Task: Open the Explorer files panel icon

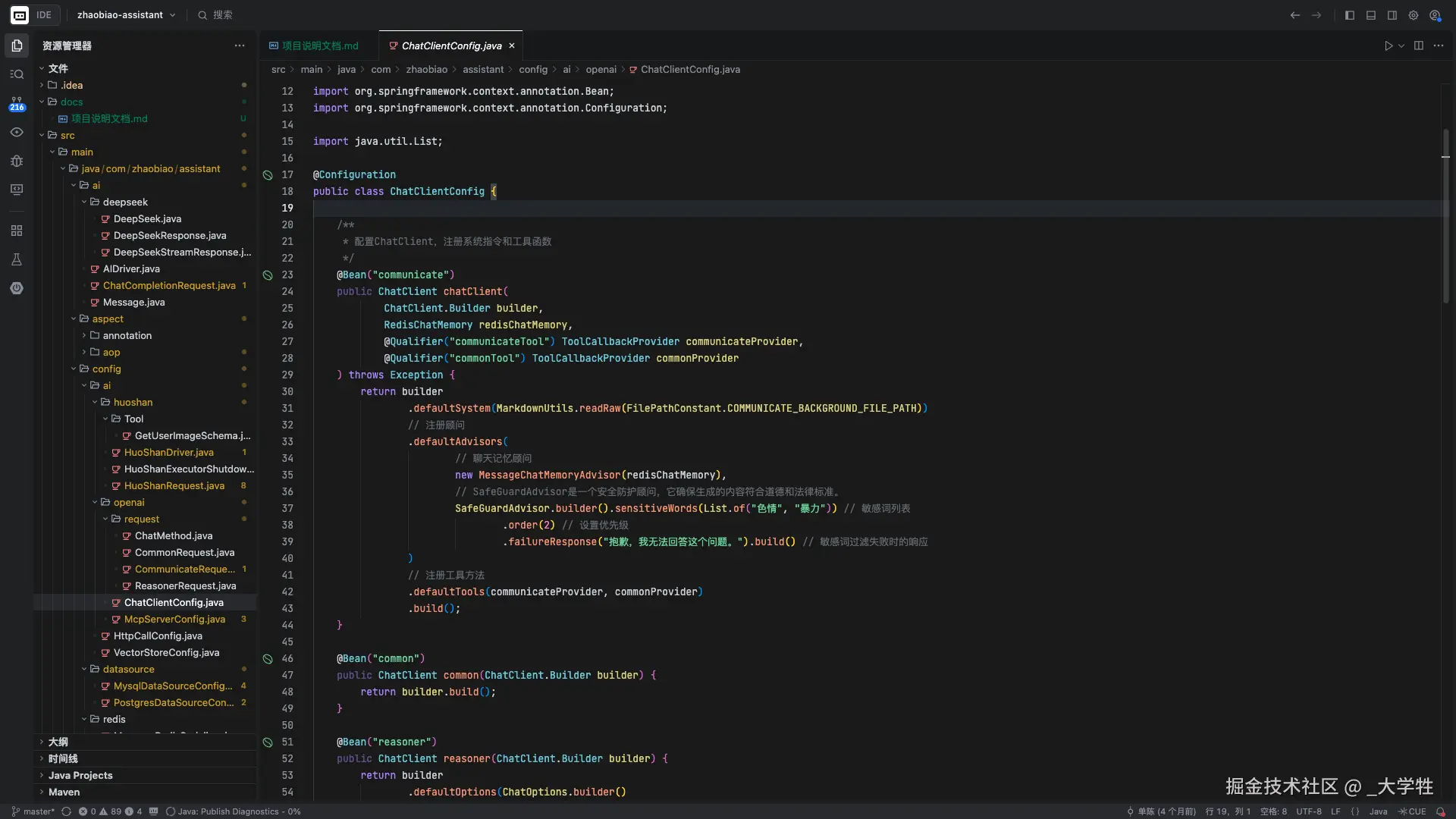Action: [17, 45]
